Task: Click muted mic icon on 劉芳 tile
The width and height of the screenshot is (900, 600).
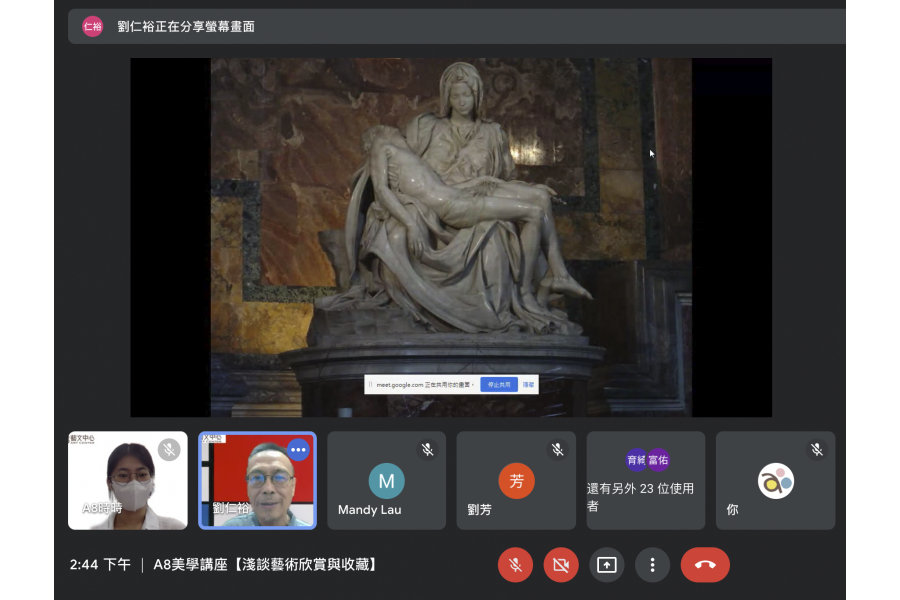Action: [557, 450]
